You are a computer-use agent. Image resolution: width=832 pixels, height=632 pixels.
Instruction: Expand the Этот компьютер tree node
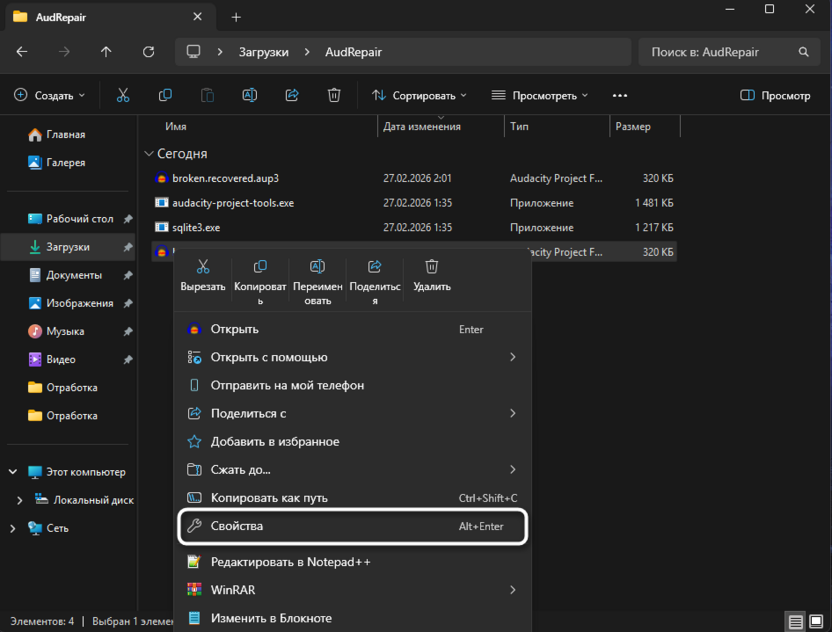13,472
